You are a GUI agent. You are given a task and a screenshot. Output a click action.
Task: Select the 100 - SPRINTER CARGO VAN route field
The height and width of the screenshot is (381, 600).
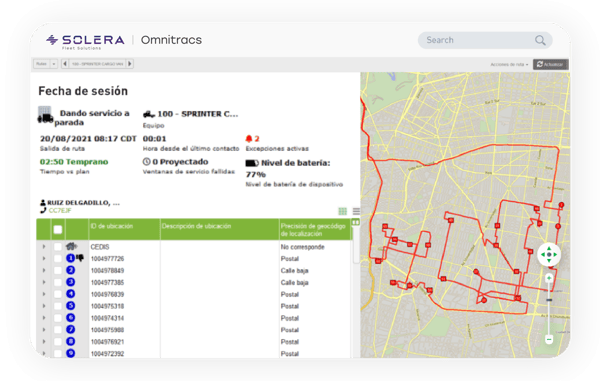[98, 64]
